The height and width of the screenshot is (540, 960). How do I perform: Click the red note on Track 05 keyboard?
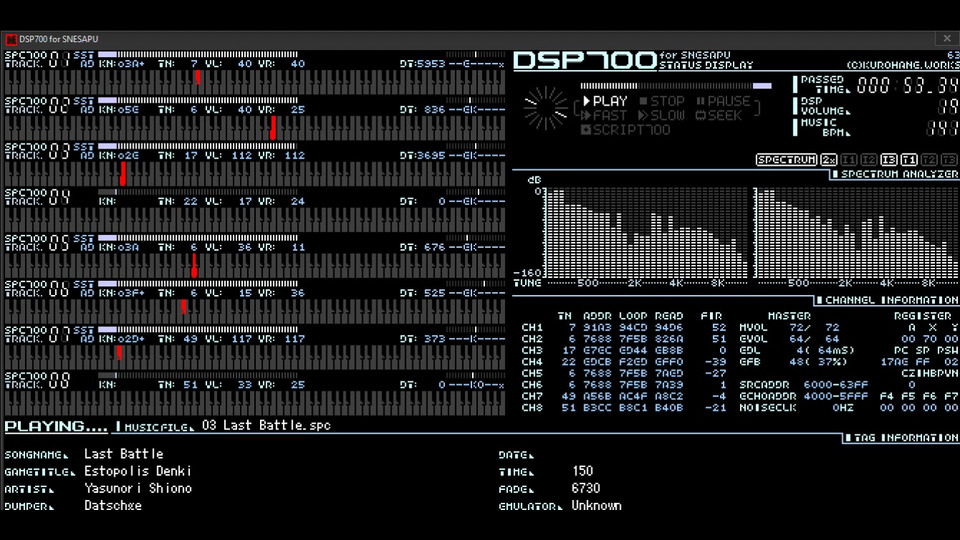click(x=194, y=265)
